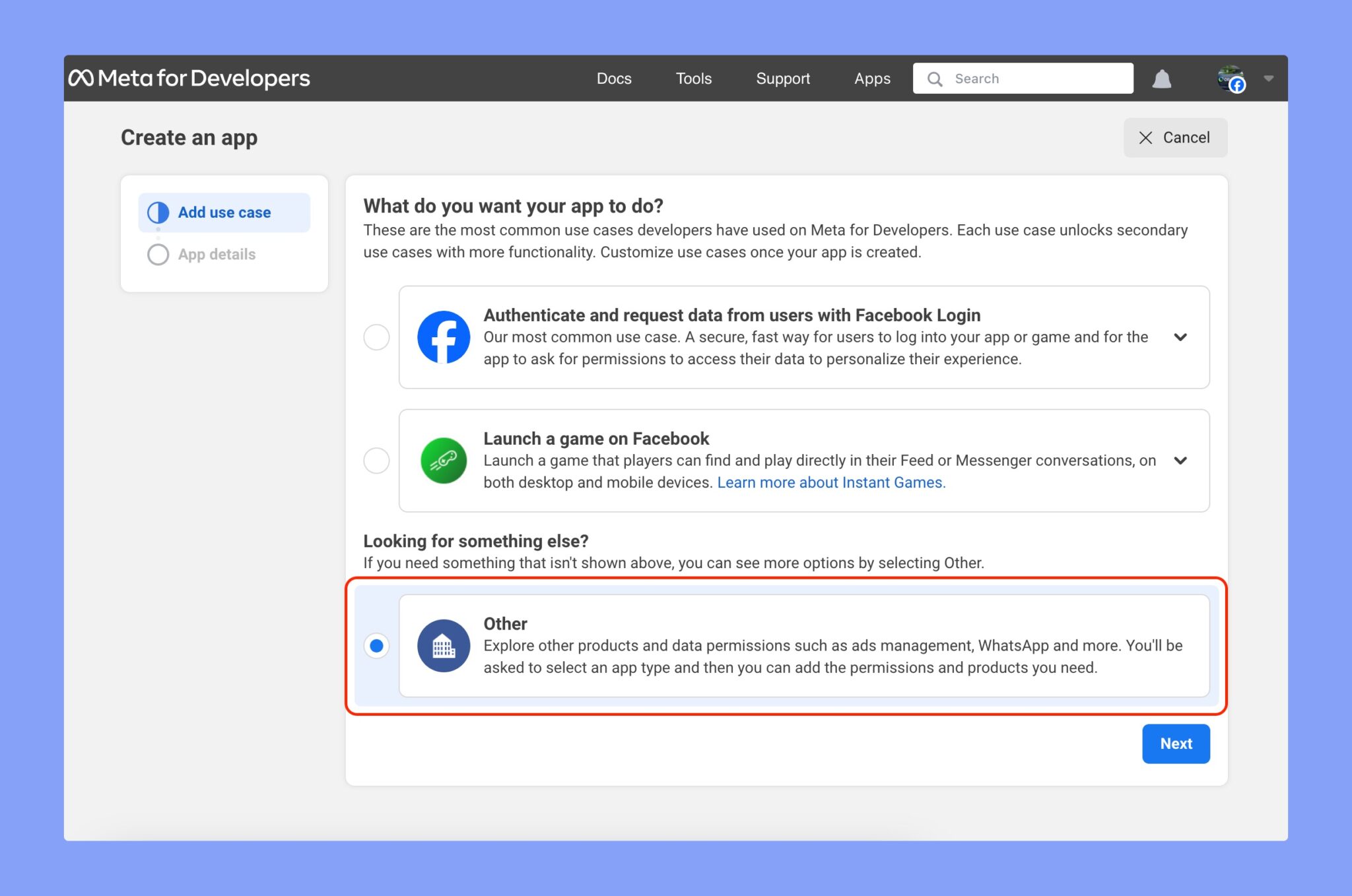This screenshot has height=896, width=1352.
Task: Open the Docs menu
Action: point(614,78)
